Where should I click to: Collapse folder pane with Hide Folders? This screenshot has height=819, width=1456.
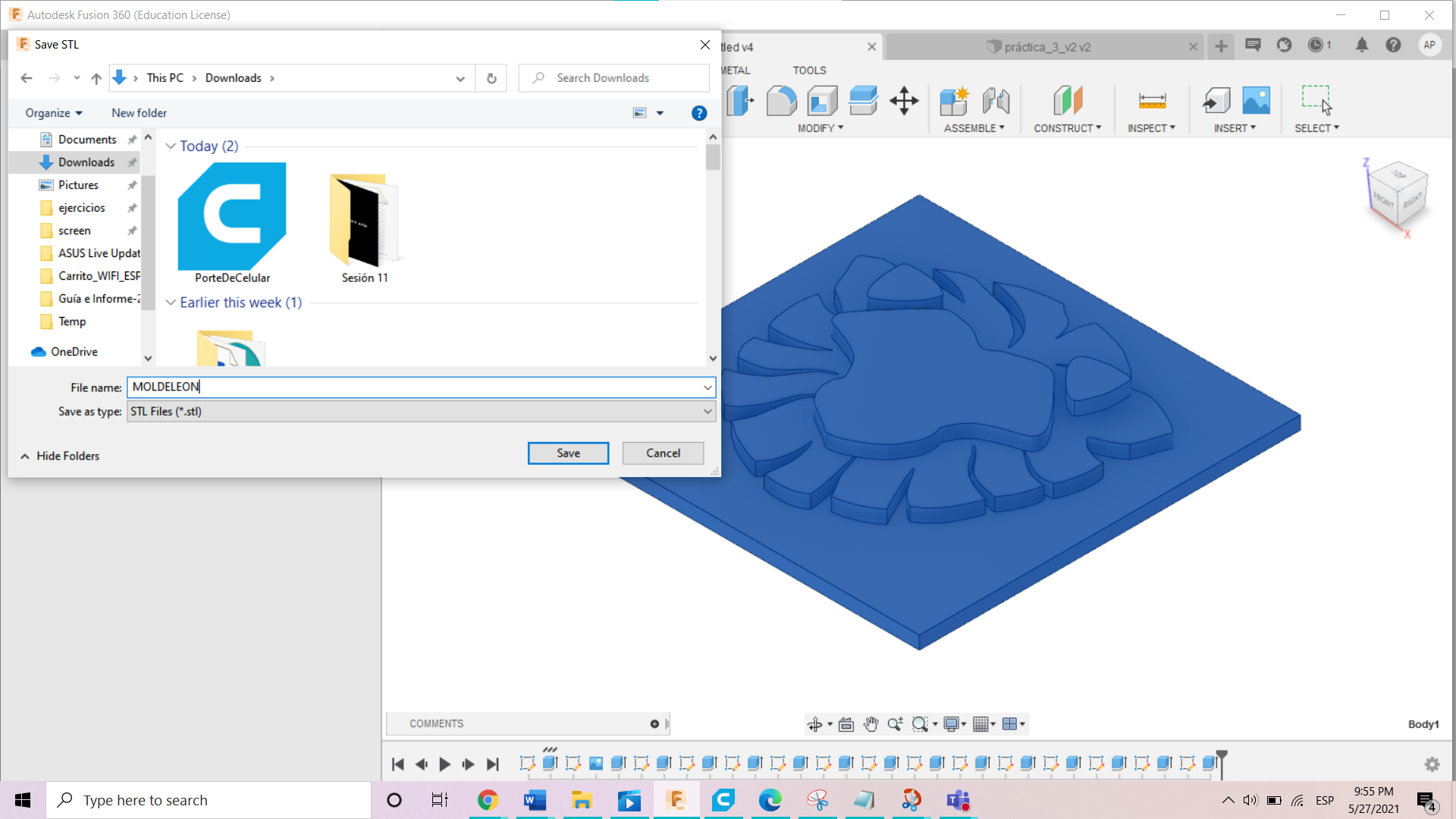coord(60,456)
